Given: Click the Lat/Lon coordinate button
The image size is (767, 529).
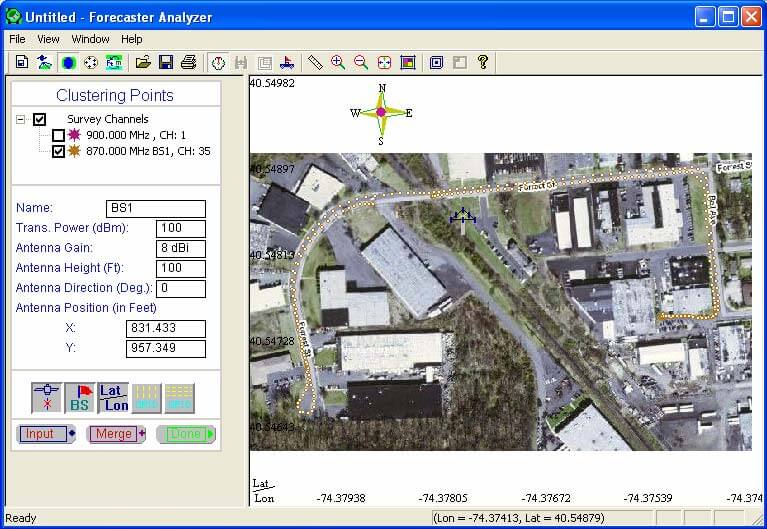Looking at the screenshot, I should [x=113, y=398].
